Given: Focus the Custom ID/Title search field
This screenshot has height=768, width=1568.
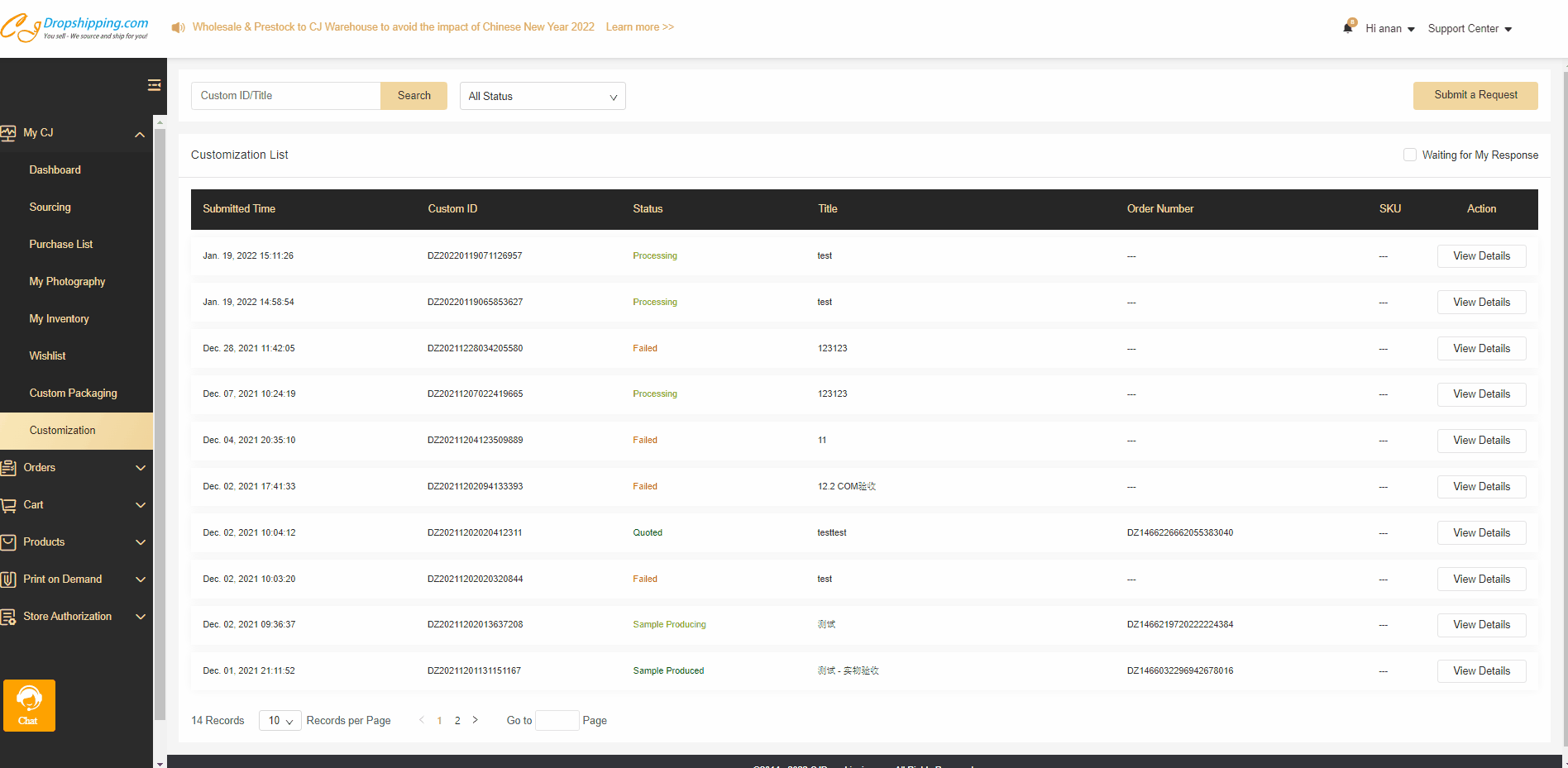Looking at the screenshot, I should point(285,96).
